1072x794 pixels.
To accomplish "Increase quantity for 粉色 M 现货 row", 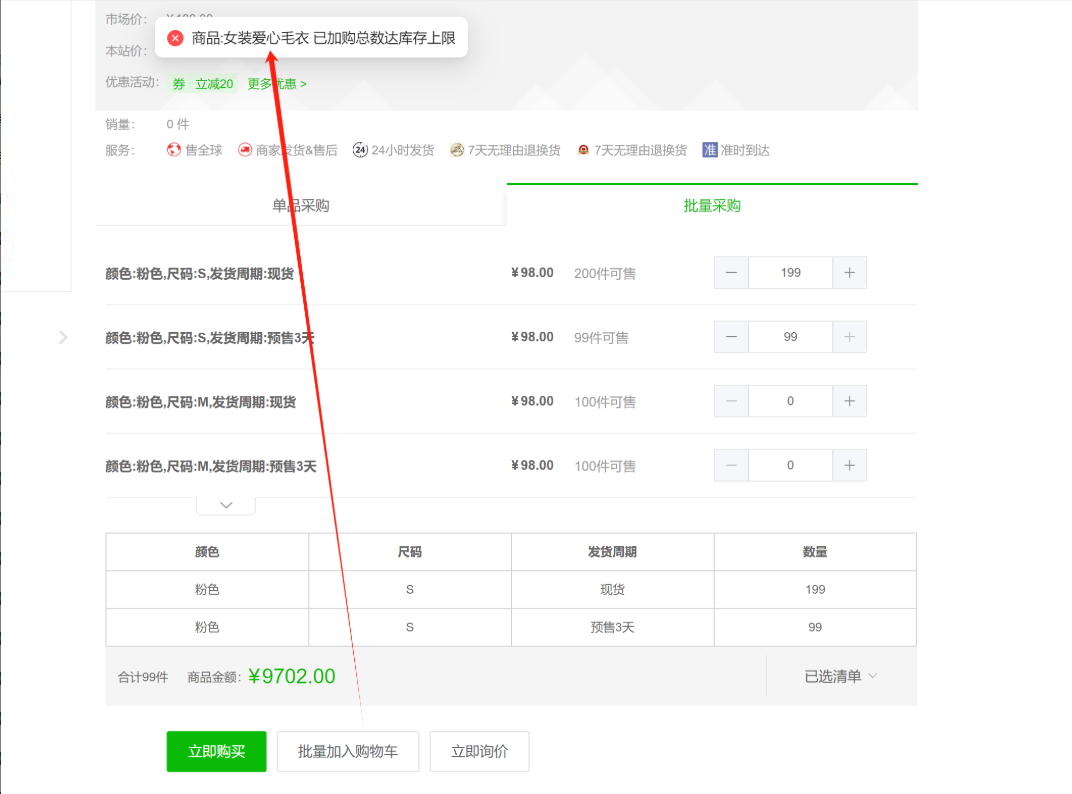I will [x=849, y=401].
